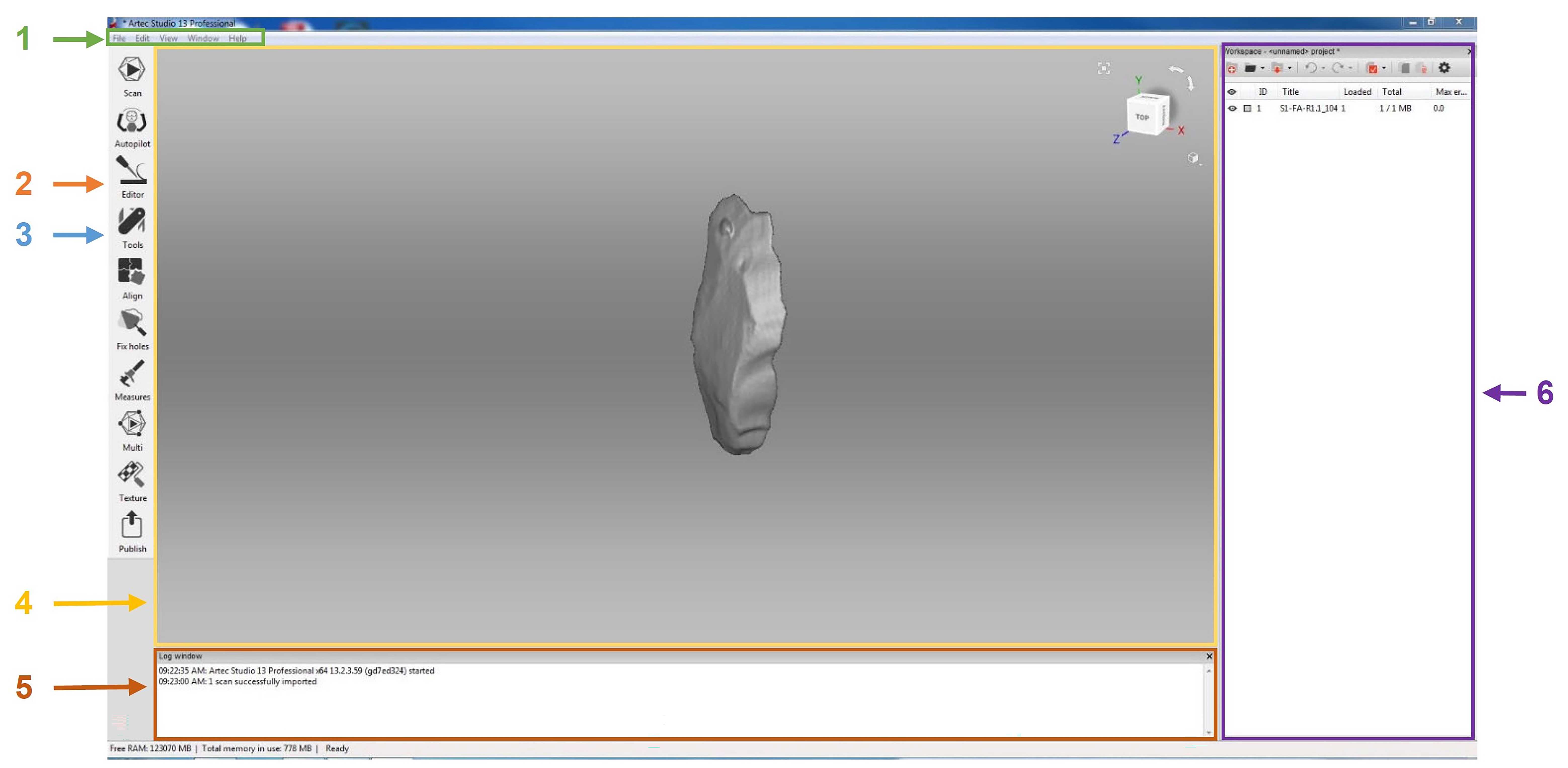Open the Tools panel

click(132, 228)
